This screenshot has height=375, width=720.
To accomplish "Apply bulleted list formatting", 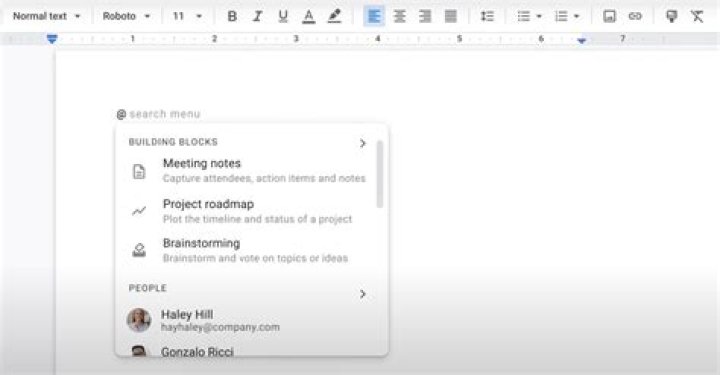I will tap(523, 17).
